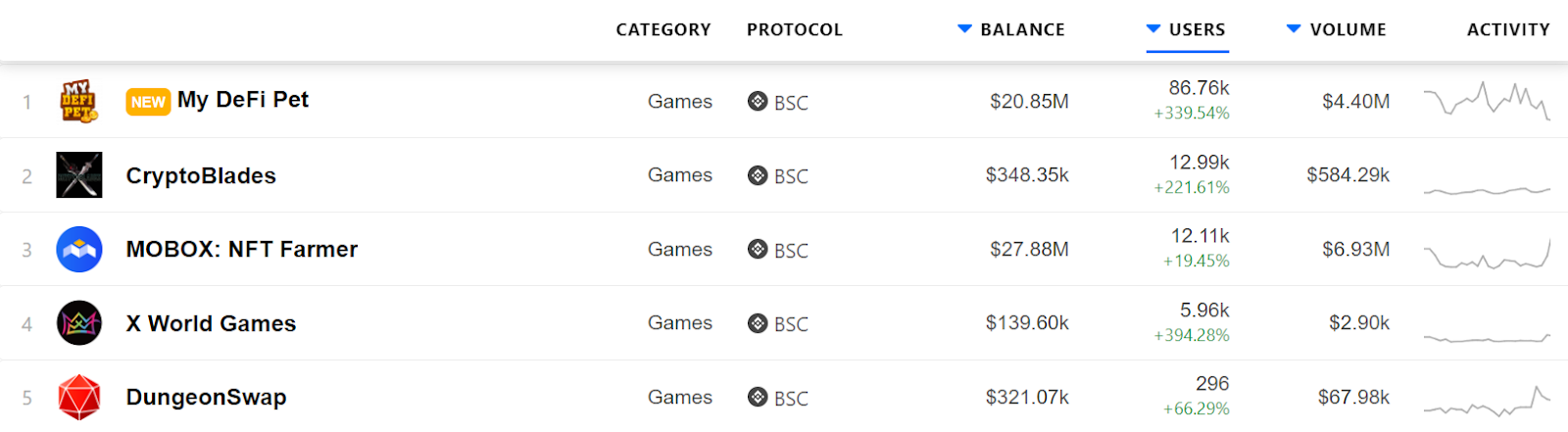Click the CryptoBlades crossed swords icon

79,175
